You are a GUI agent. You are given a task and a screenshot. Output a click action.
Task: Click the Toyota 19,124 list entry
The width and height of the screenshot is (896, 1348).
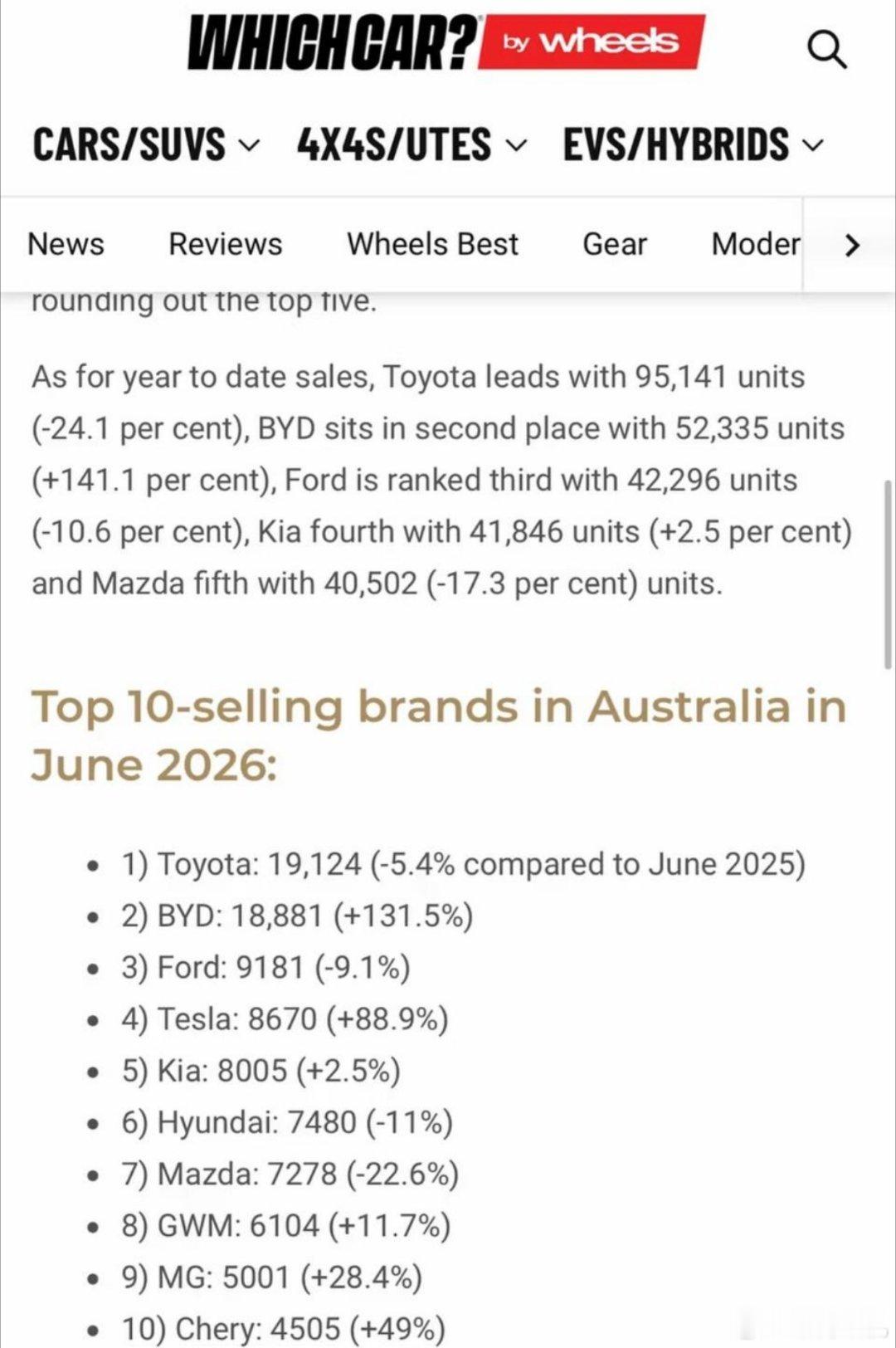pos(464,864)
